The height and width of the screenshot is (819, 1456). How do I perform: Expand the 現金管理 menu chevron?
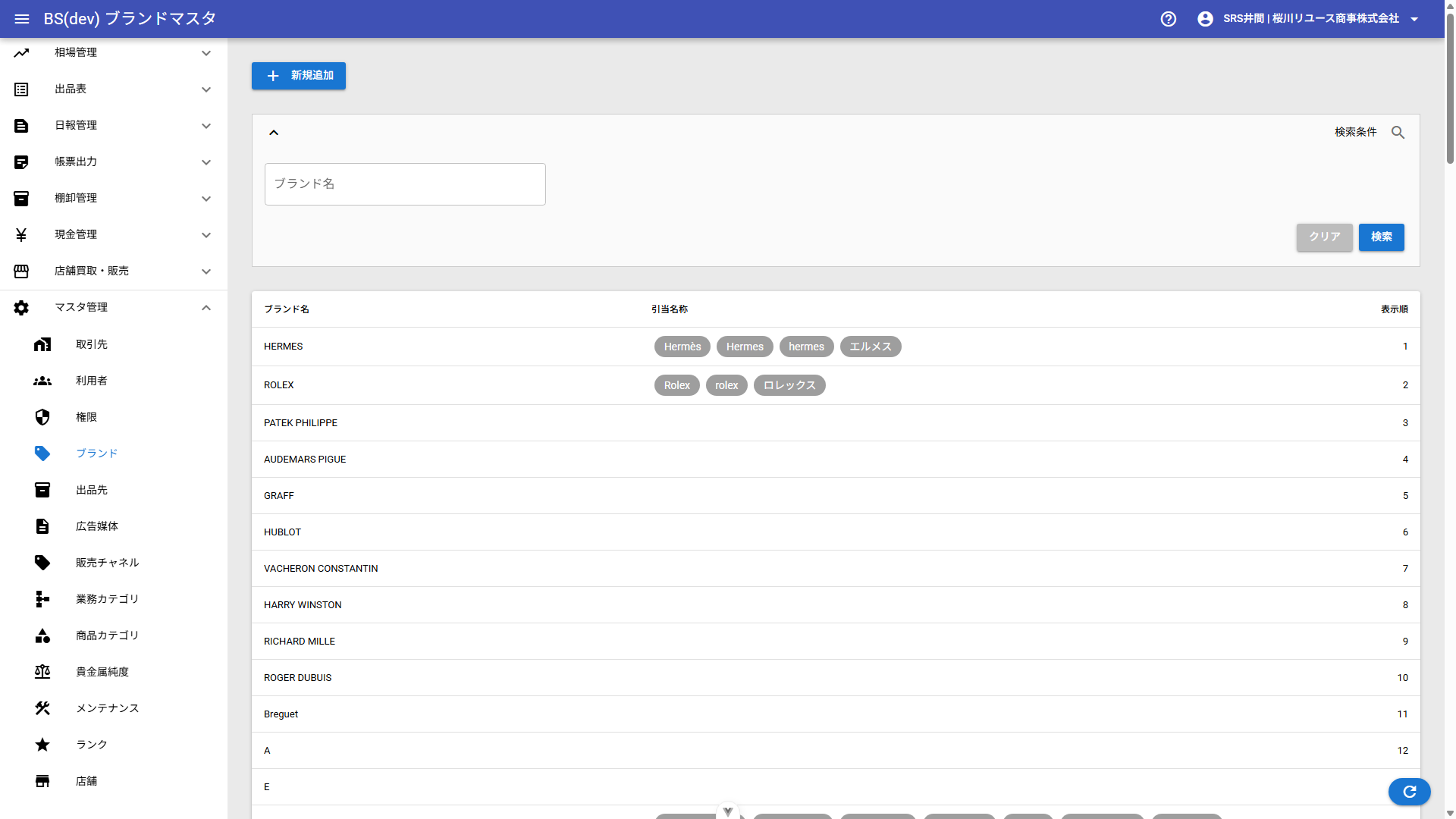[206, 235]
